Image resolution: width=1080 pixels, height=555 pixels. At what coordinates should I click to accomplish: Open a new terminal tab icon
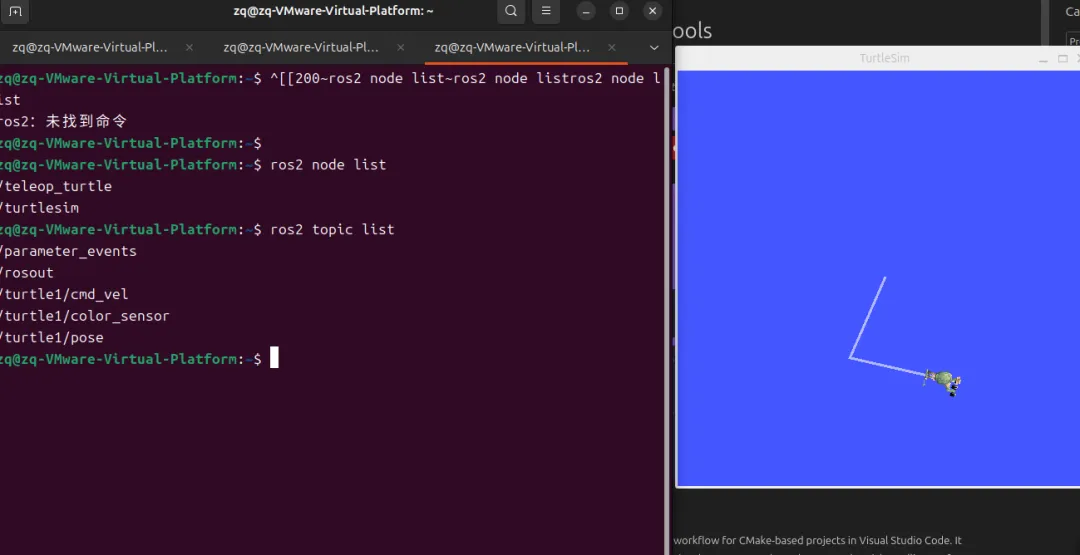coord(15,11)
